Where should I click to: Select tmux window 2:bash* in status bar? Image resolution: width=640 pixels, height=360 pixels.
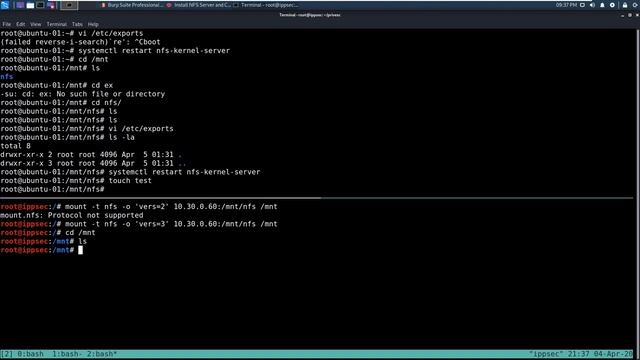coord(102,354)
